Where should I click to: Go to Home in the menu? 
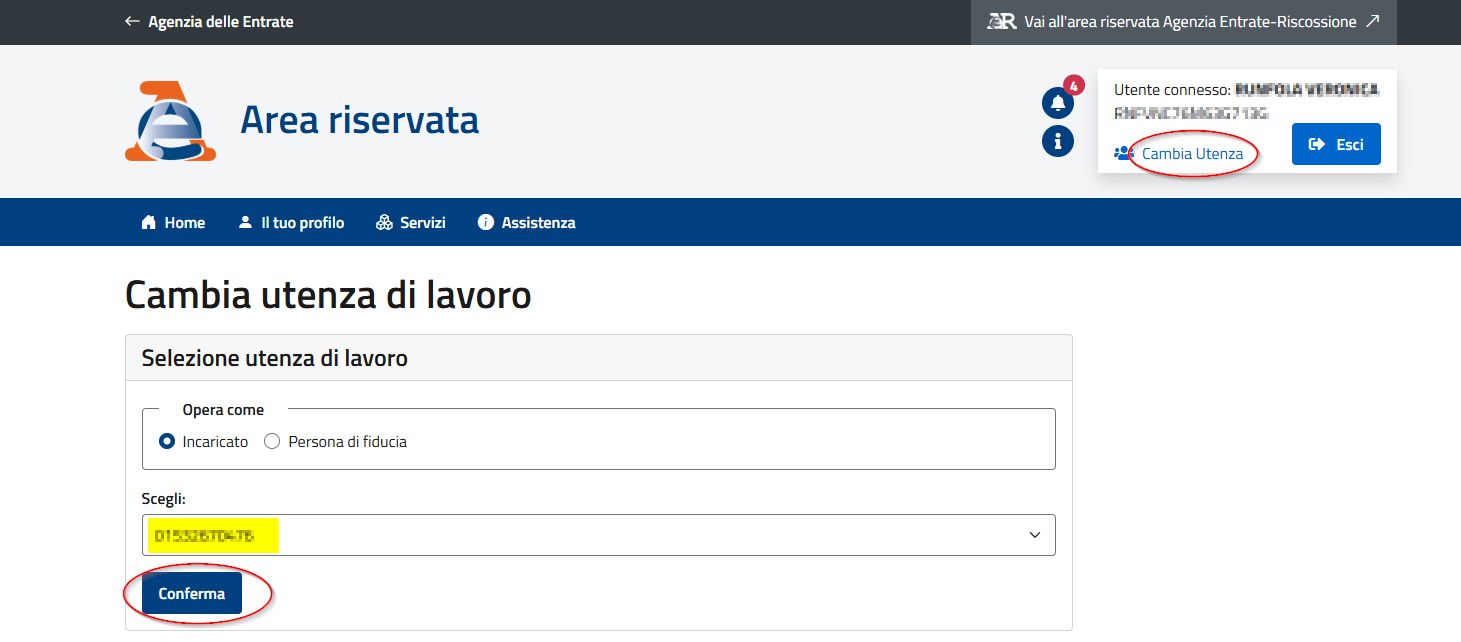tap(173, 222)
